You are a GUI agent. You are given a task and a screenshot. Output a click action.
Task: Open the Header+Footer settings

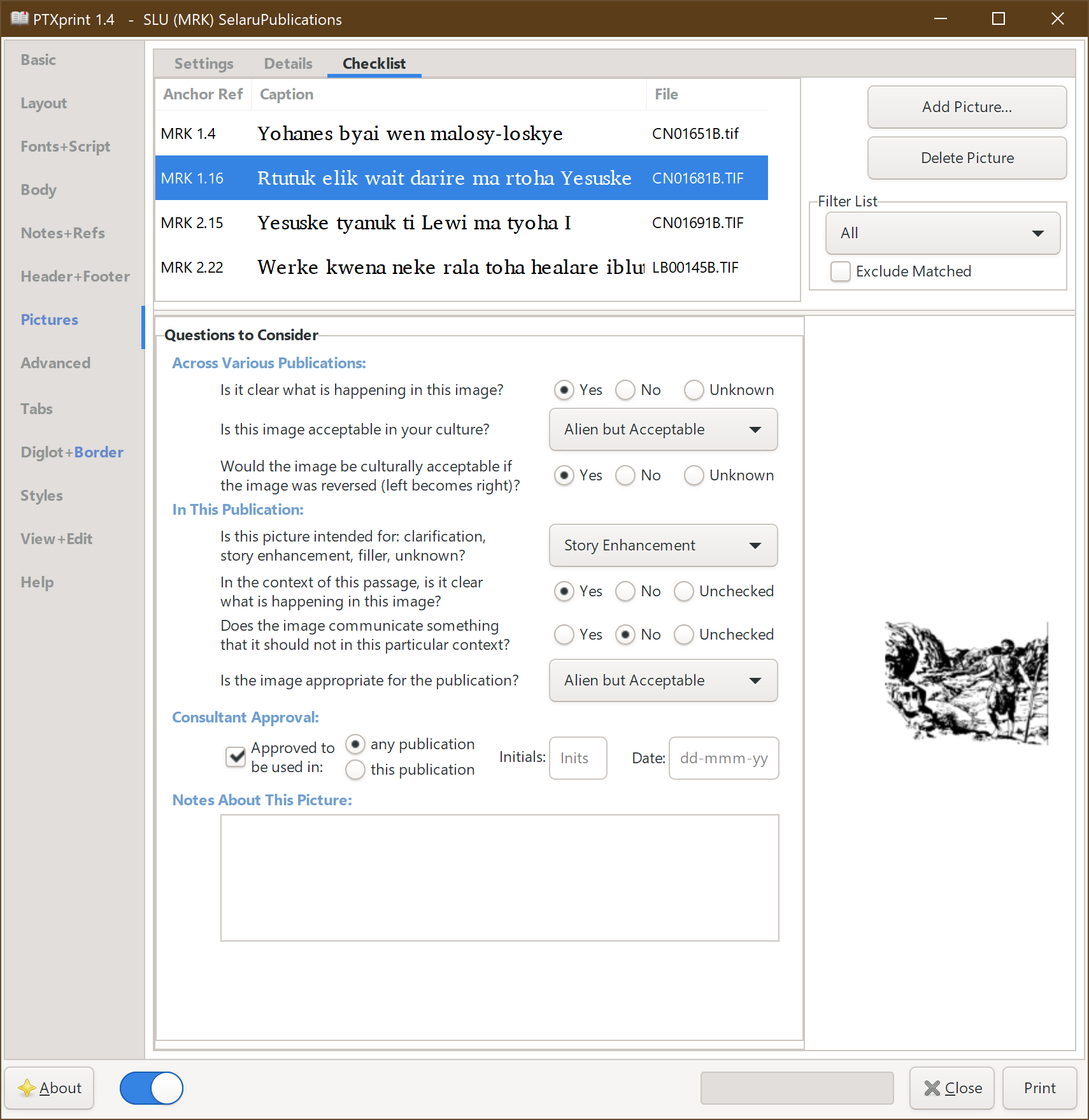pyautogui.click(x=75, y=276)
